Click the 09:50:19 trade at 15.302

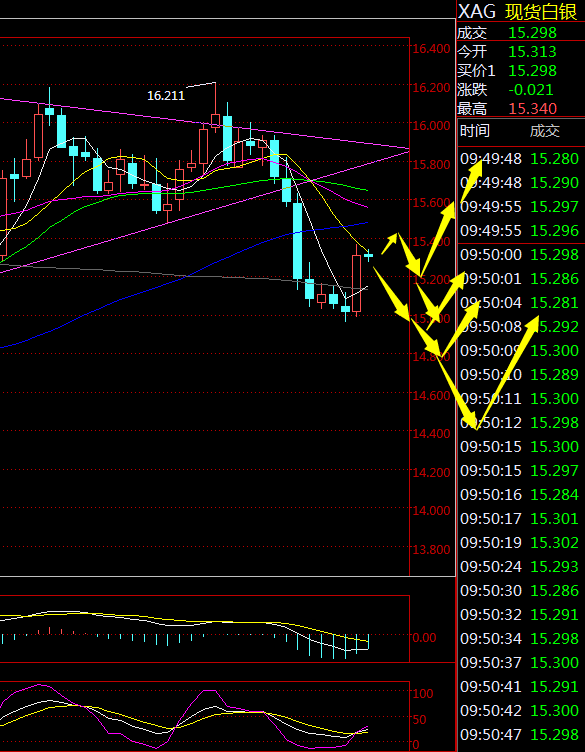(x=521, y=542)
